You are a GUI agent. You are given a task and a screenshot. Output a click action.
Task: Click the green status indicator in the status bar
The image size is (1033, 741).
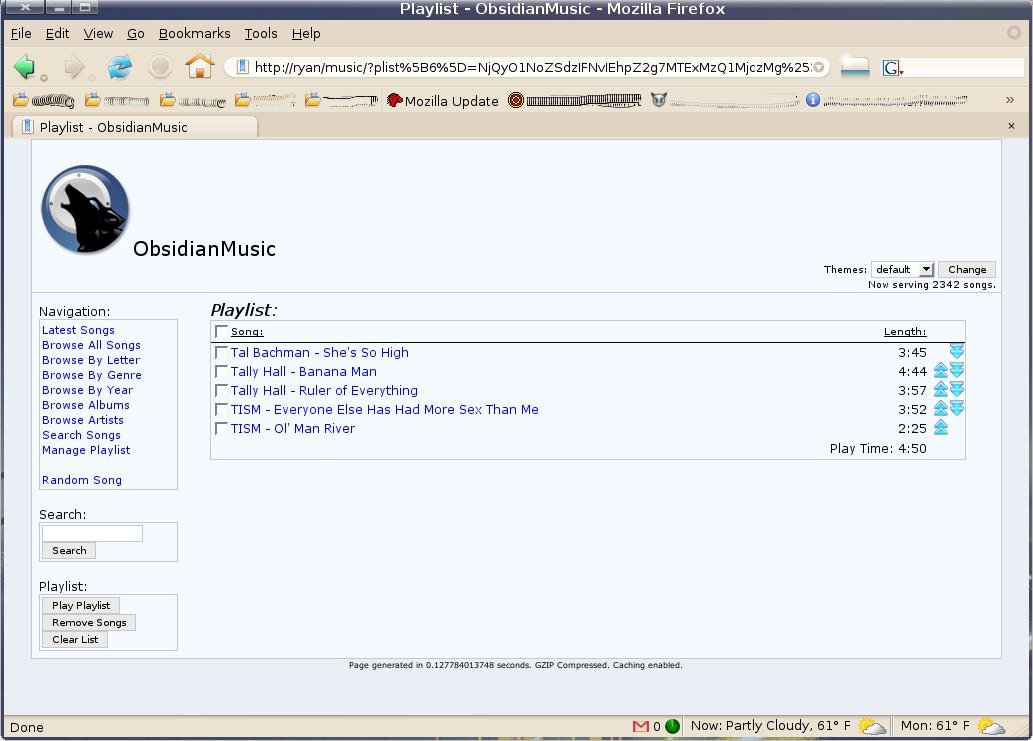click(672, 726)
